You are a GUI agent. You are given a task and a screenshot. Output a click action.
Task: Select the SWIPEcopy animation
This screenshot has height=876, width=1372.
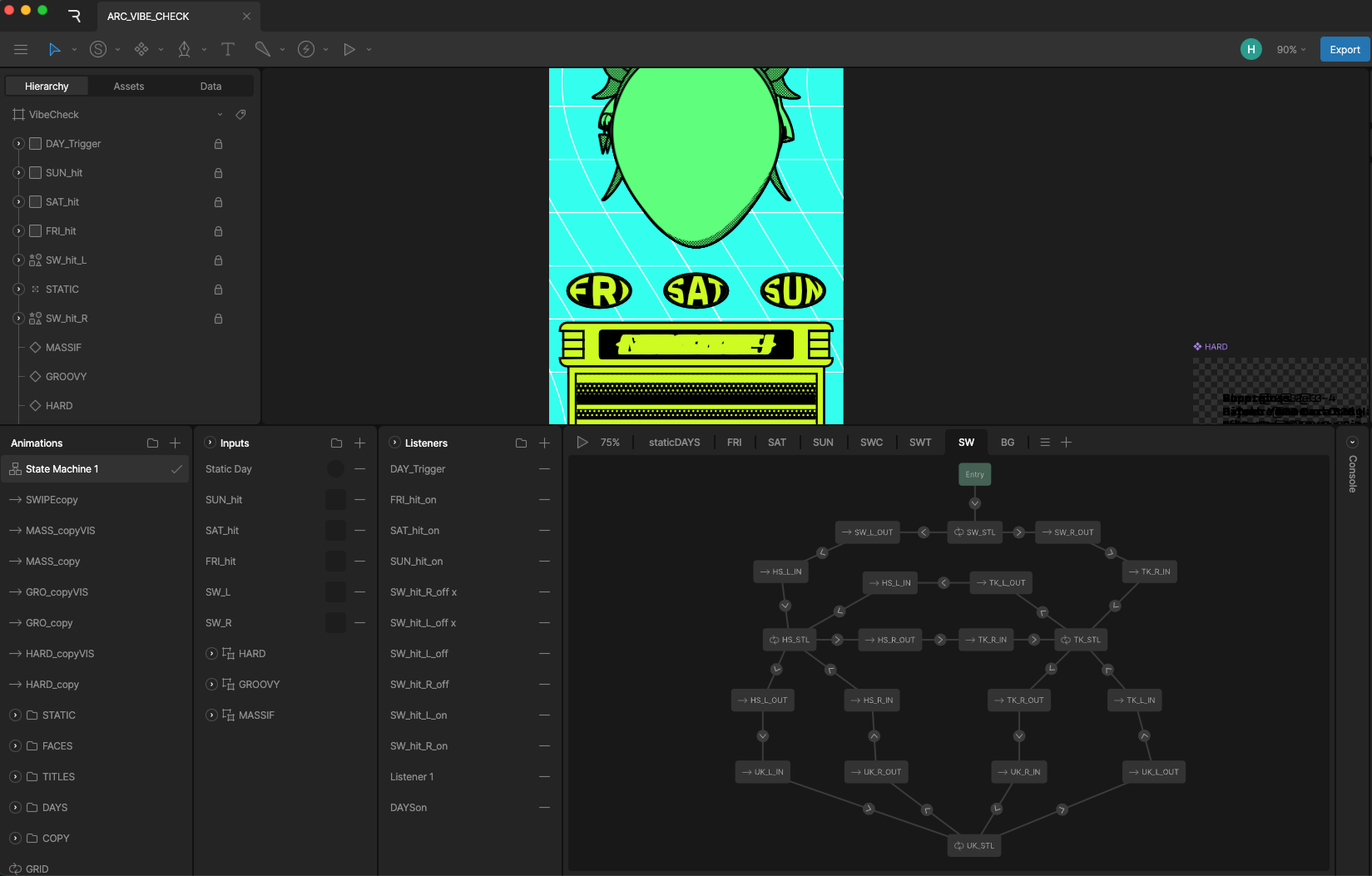pyautogui.click(x=96, y=500)
